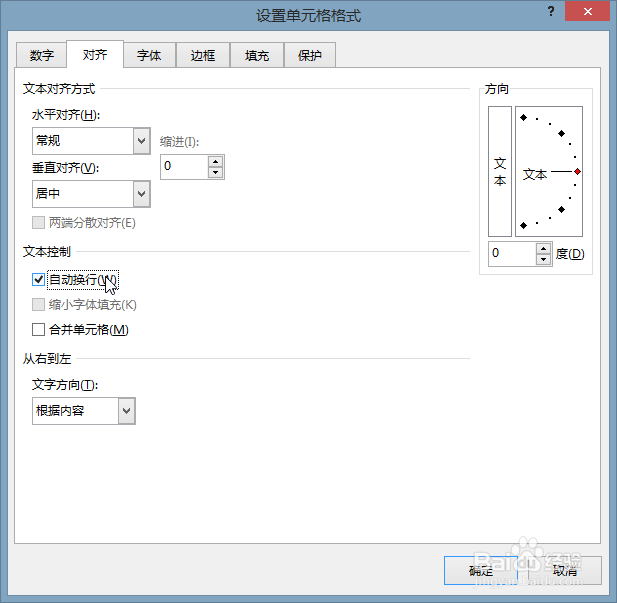617x603 pixels.
Task: Click the 确定 button
Action: tap(481, 570)
